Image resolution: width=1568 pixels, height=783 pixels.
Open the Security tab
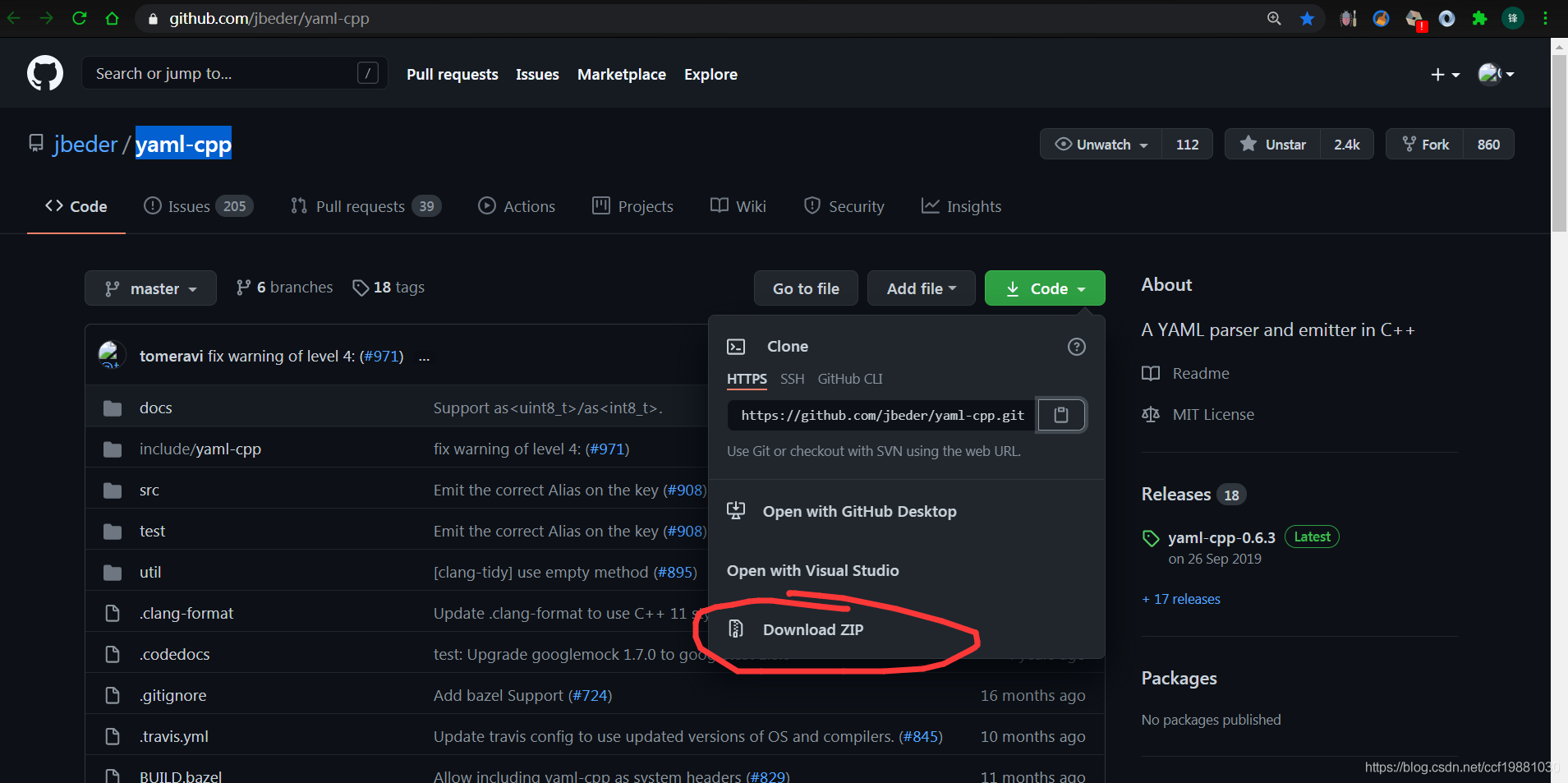pos(844,206)
